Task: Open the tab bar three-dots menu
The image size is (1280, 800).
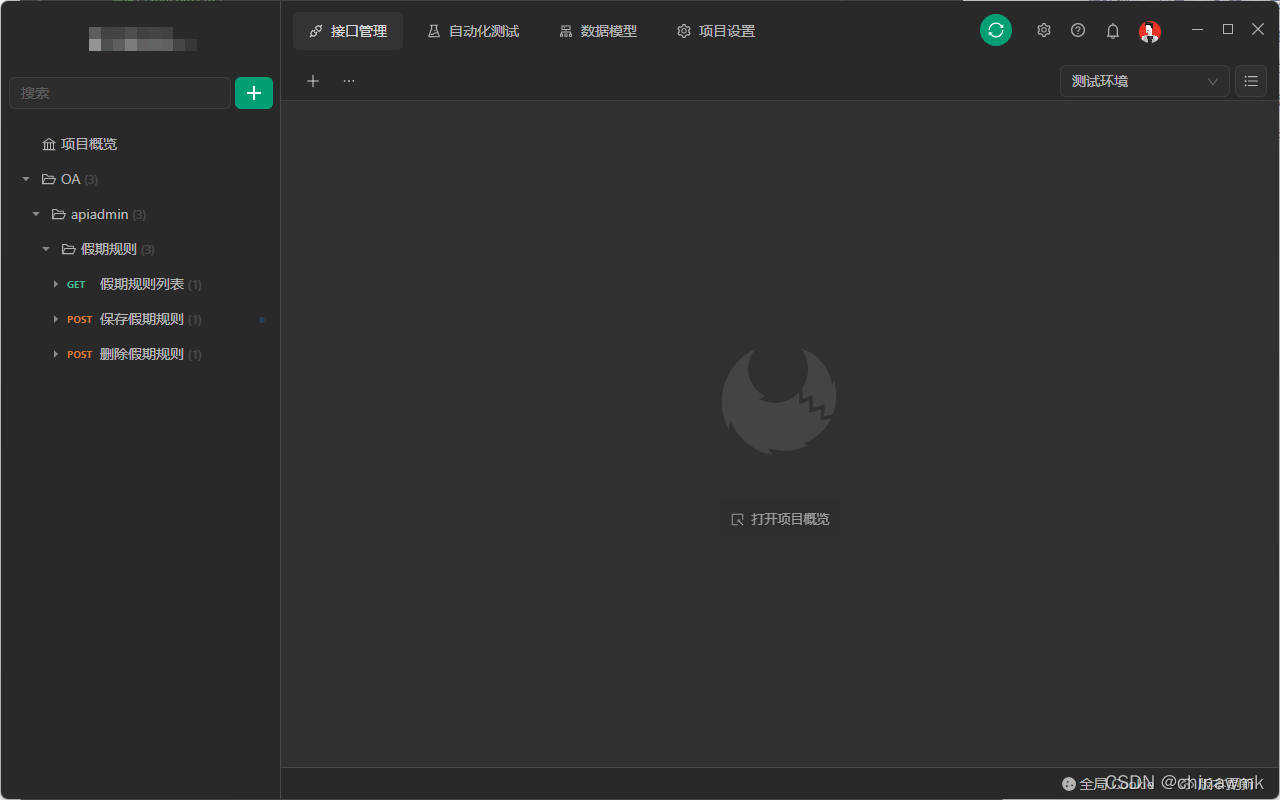Action: [348, 81]
